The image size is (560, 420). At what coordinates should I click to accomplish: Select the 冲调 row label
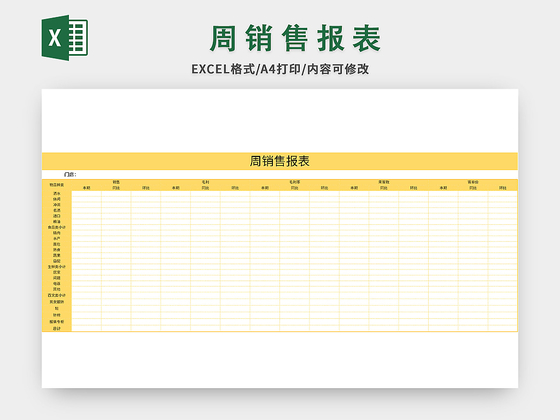[57, 205]
